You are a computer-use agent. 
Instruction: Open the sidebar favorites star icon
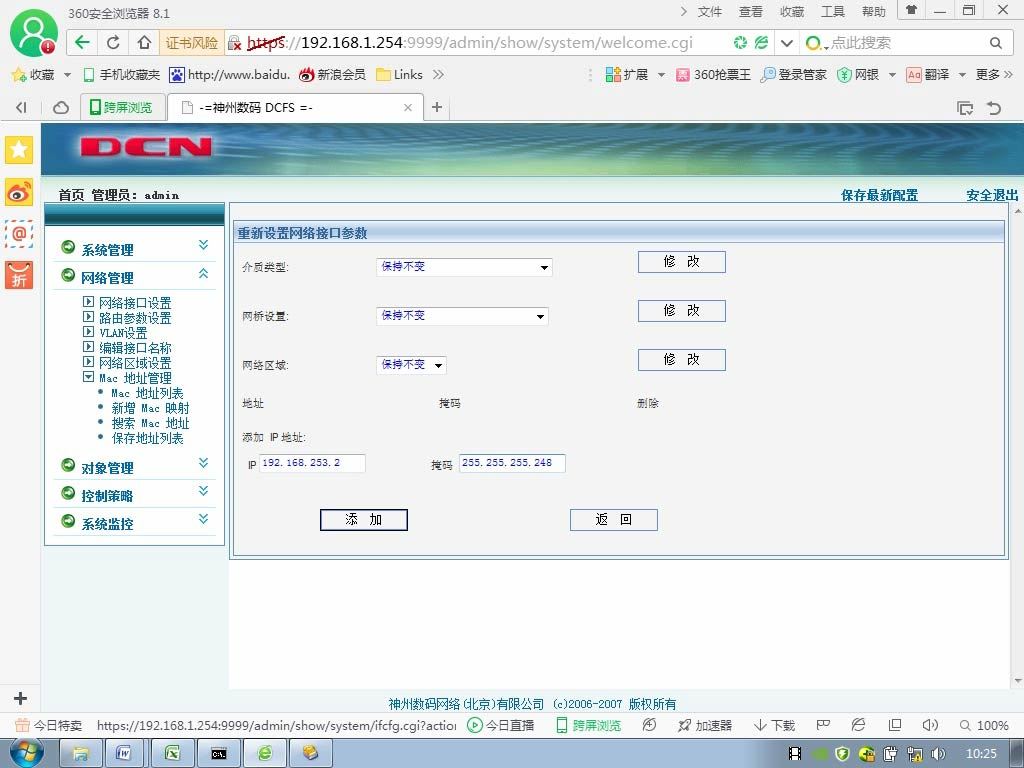(x=19, y=150)
